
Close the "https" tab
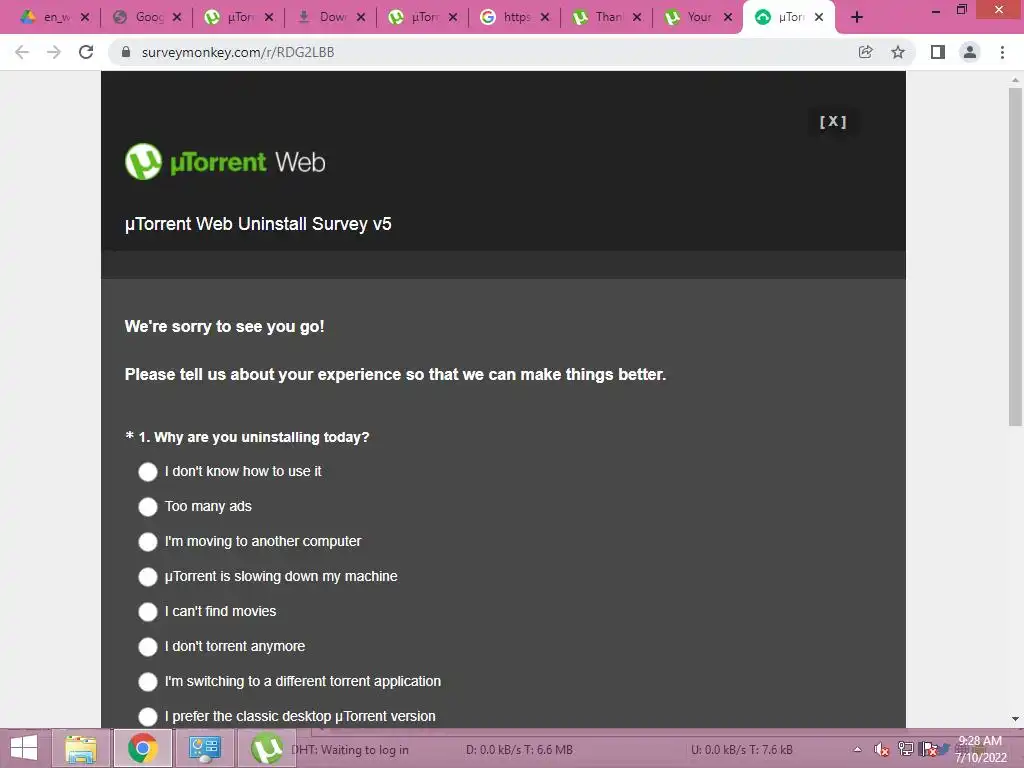[x=545, y=18]
